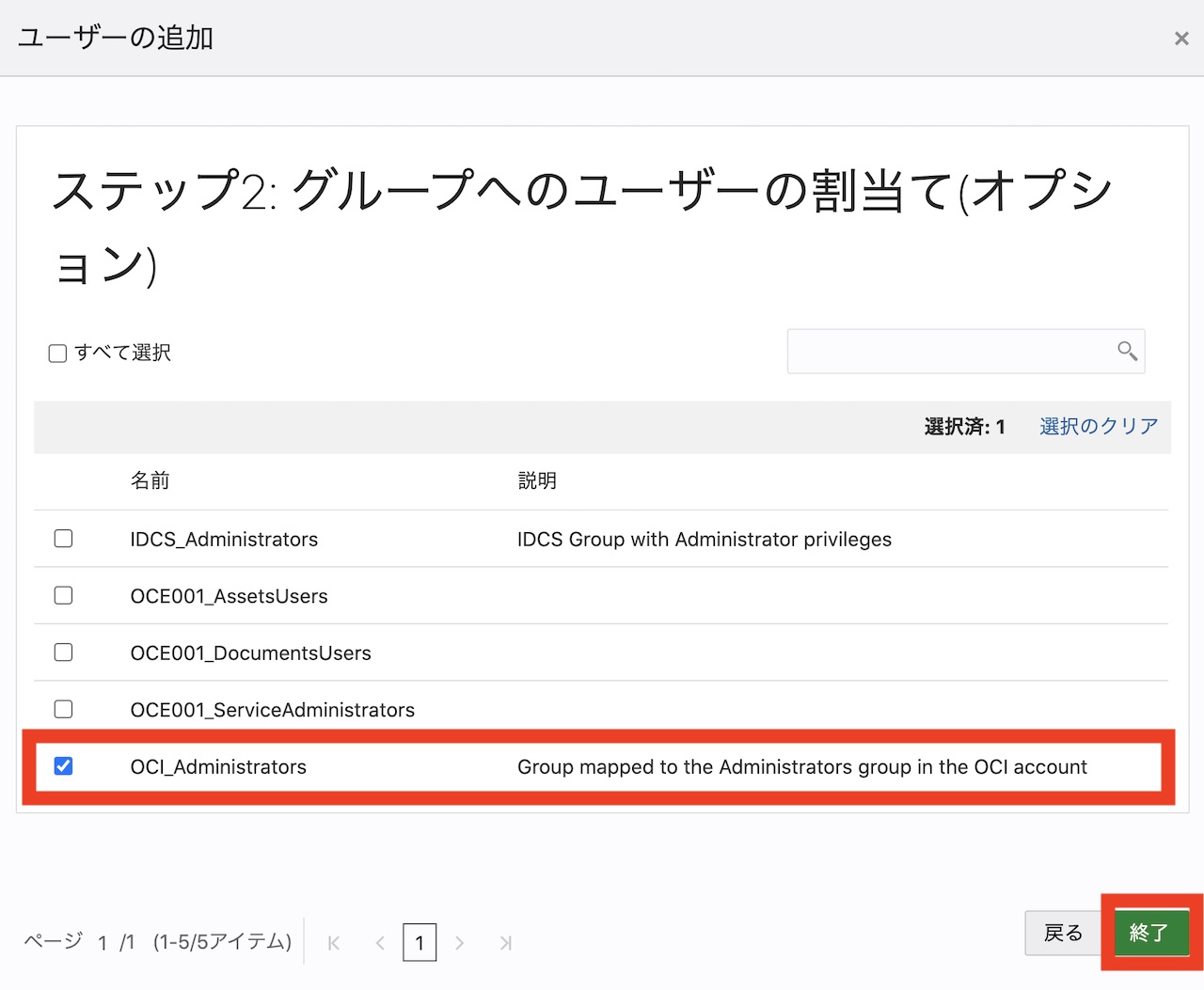Viewport: 1204px width, 990px height.
Task: Click the 説明 column header
Action: tap(537, 480)
